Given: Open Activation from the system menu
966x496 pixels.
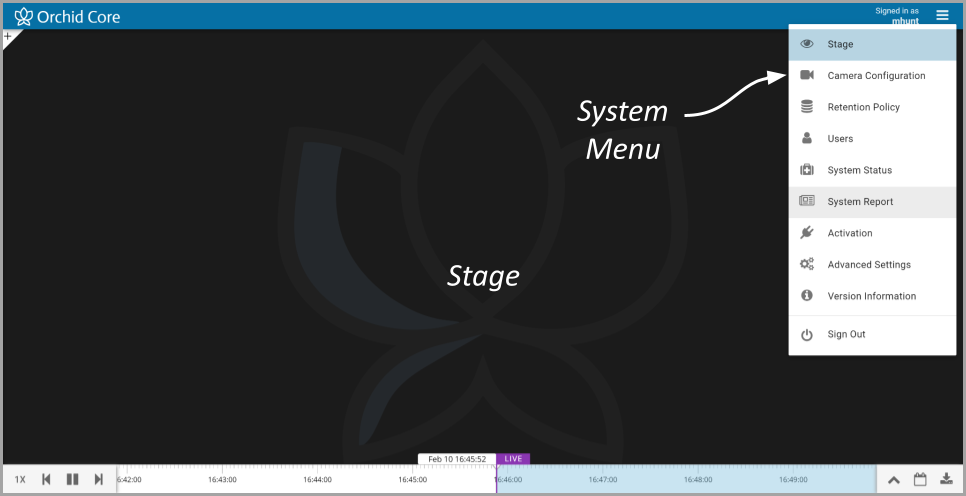Looking at the screenshot, I should (872, 233).
